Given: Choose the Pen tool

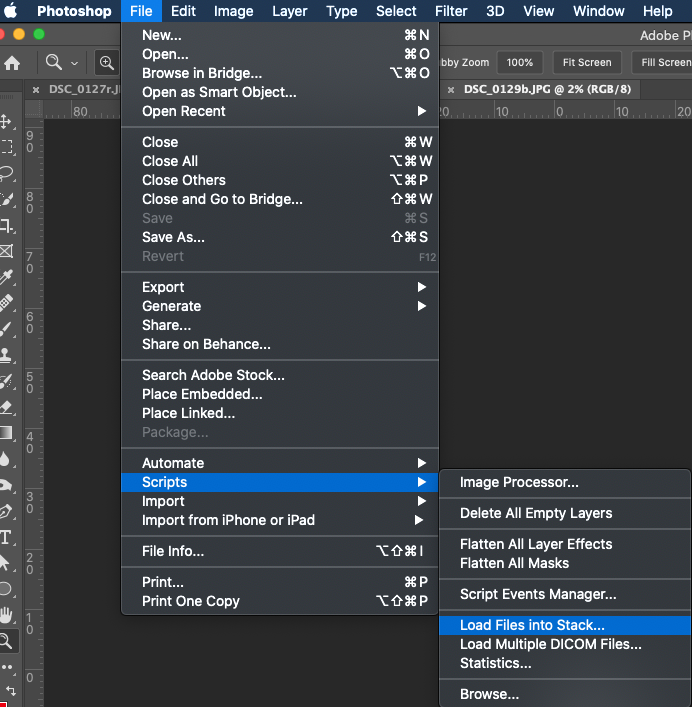Looking at the screenshot, I should pos(7,511).
